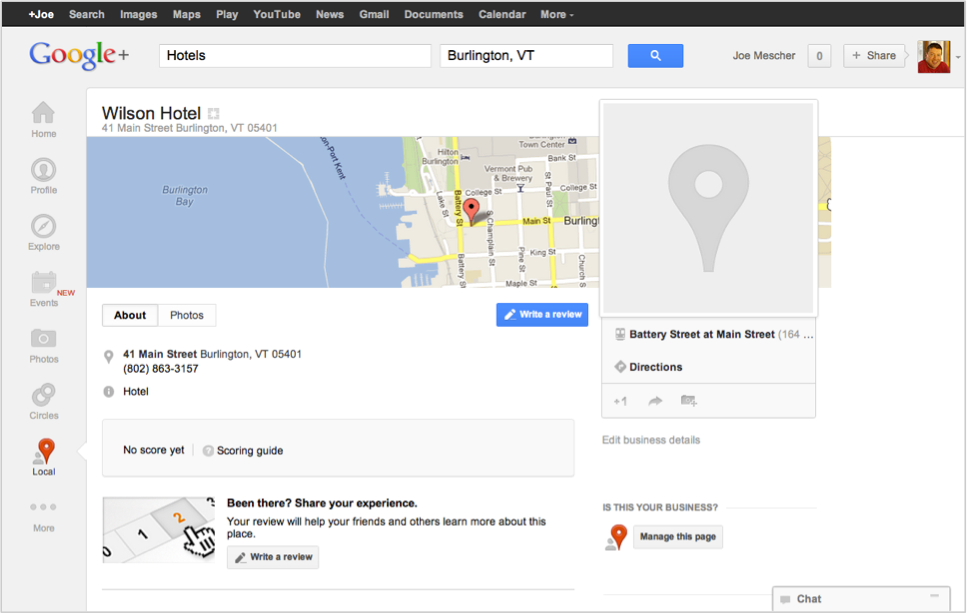This screenshot has width=967, height=613.
Task: Switch to the About tab
Action: [130, 315]
